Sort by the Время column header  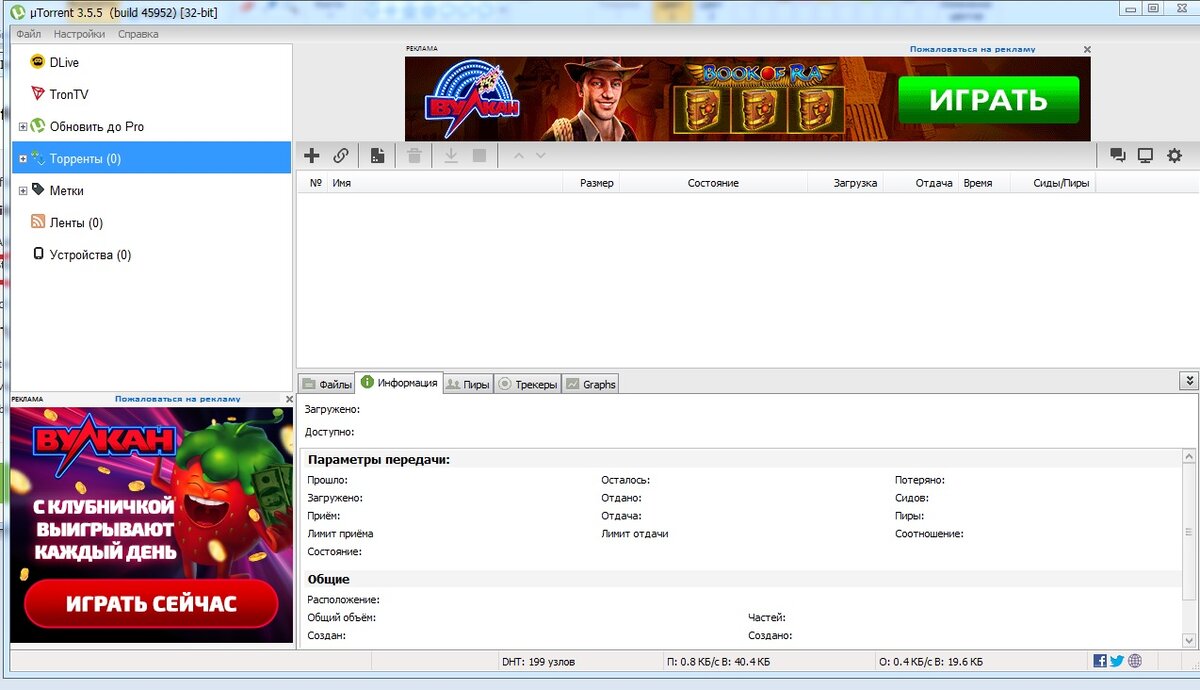click(x=984, y=183)
